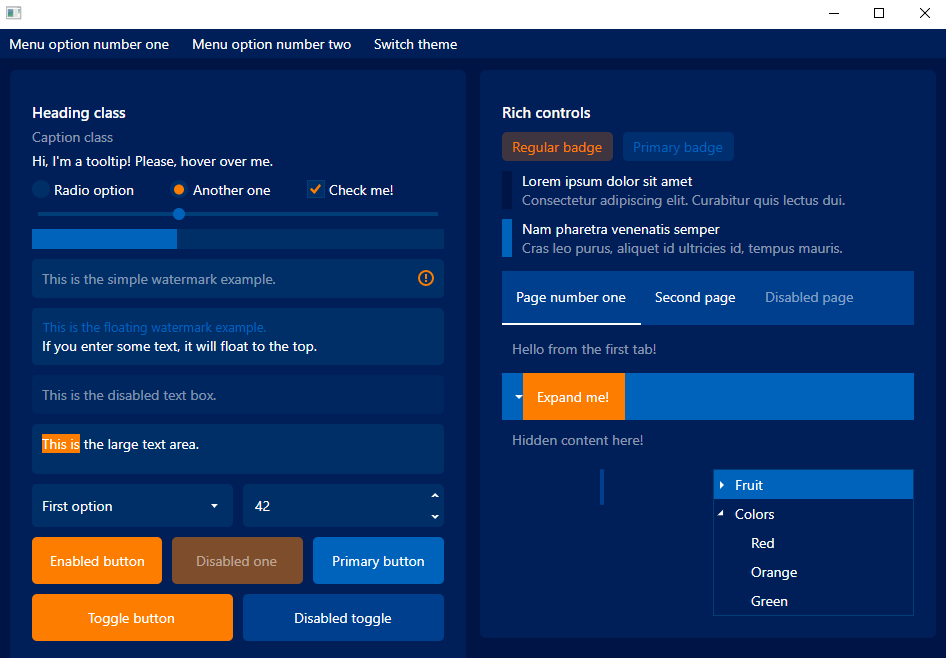Click the Disabled one button

237,560
